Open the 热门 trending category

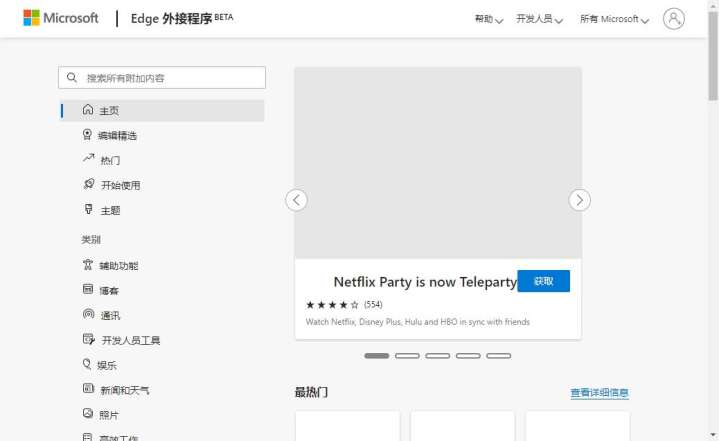[110, 160]
